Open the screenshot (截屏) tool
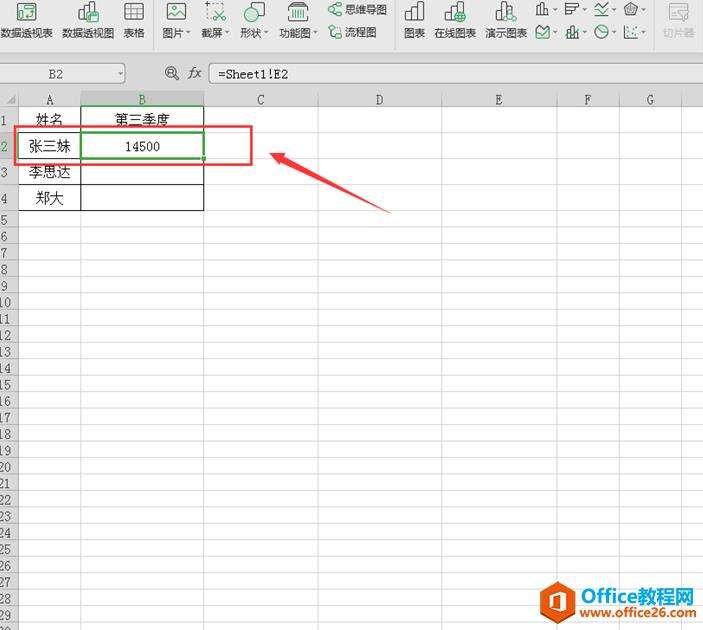 [215, 20]
